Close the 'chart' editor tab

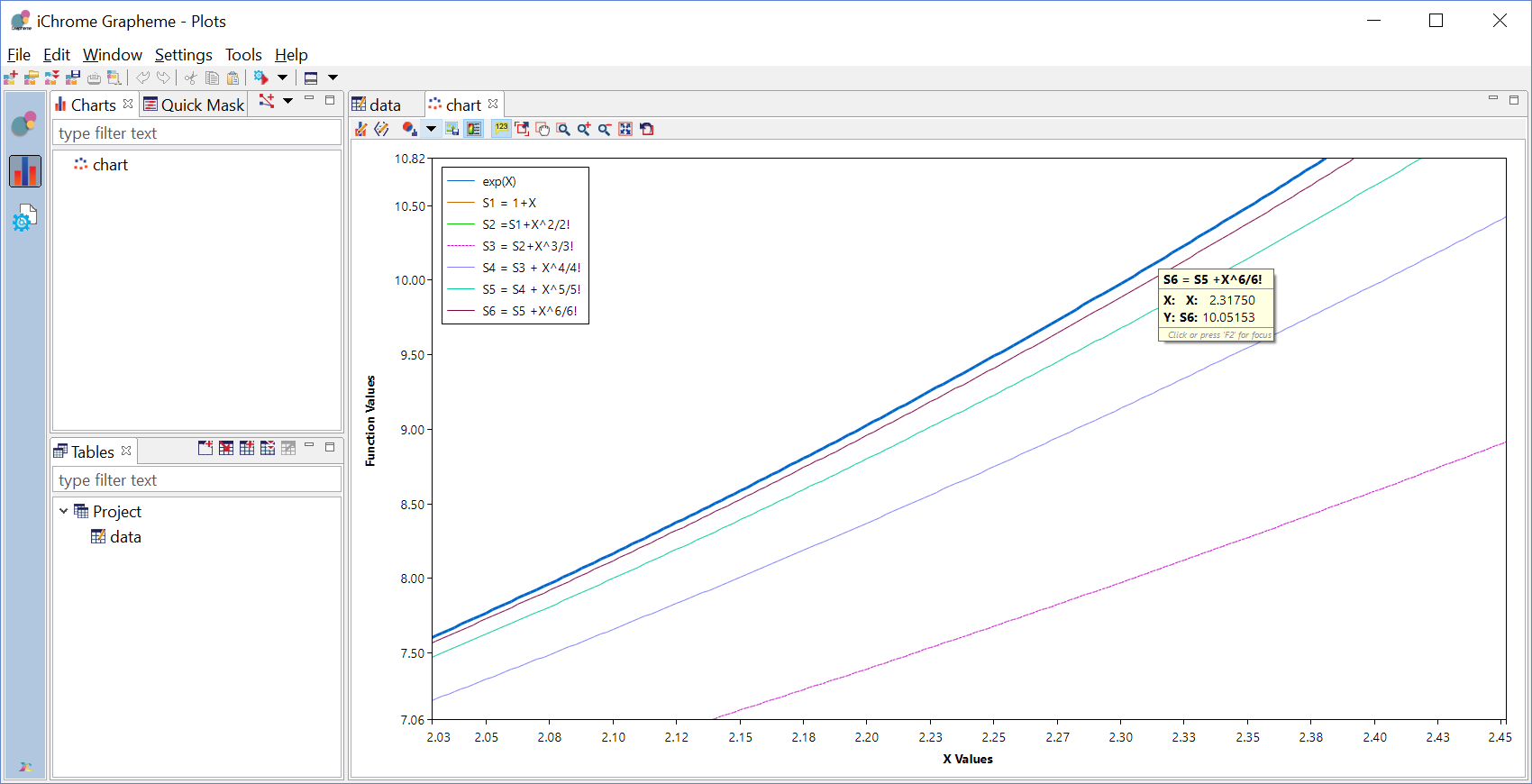[x=493, y=104]
